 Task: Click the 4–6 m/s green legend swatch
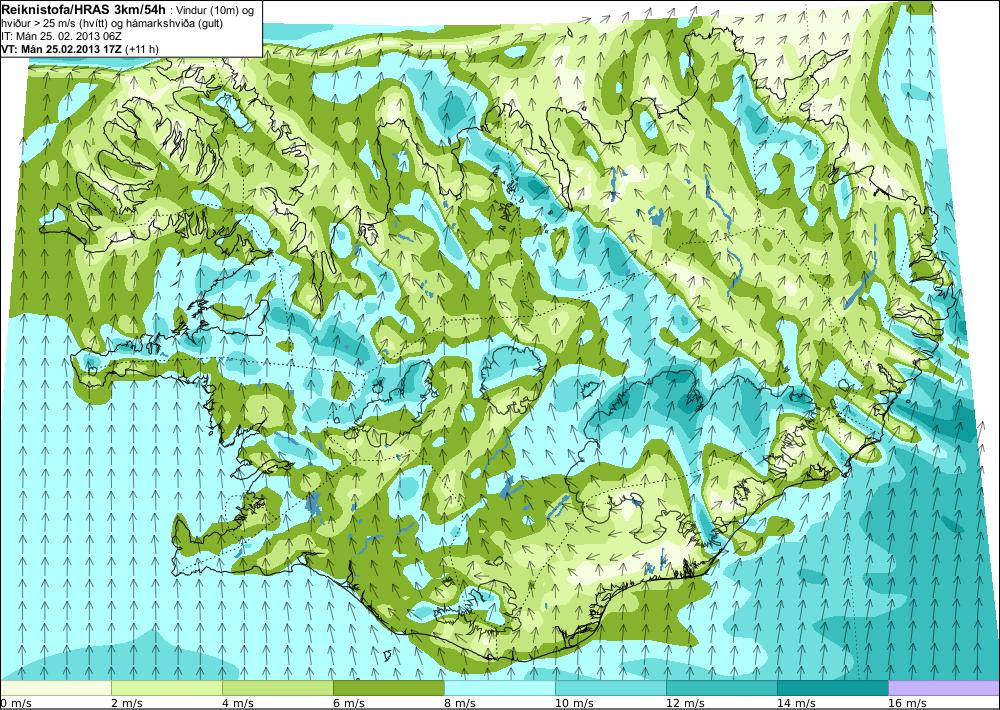click(x=278, y=688)
